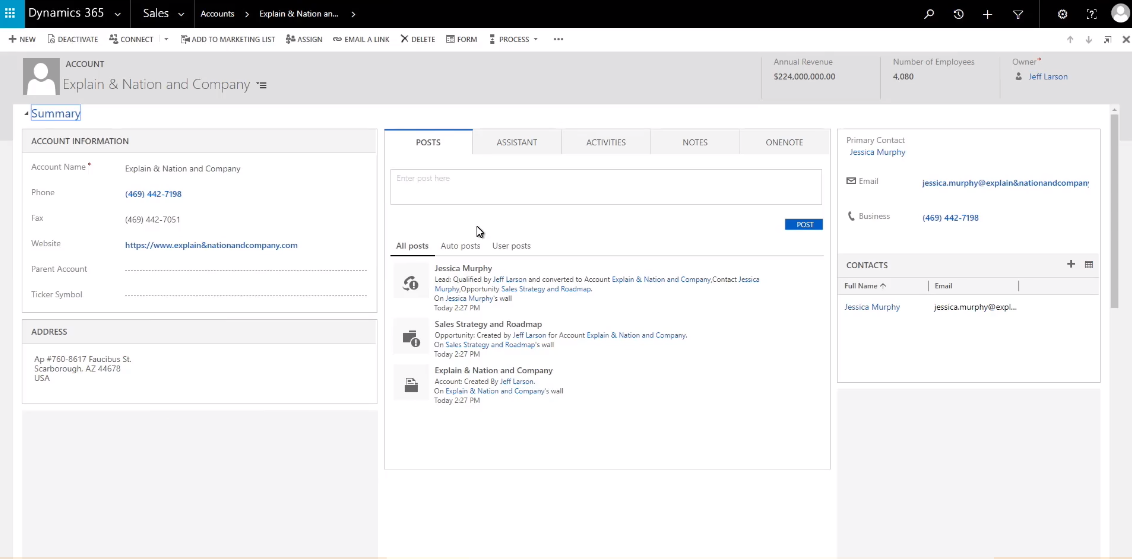Screen dimensions: 1132x559
Task: Open Primary Contact Jessica Murphy link
Action: click(877, 152)
